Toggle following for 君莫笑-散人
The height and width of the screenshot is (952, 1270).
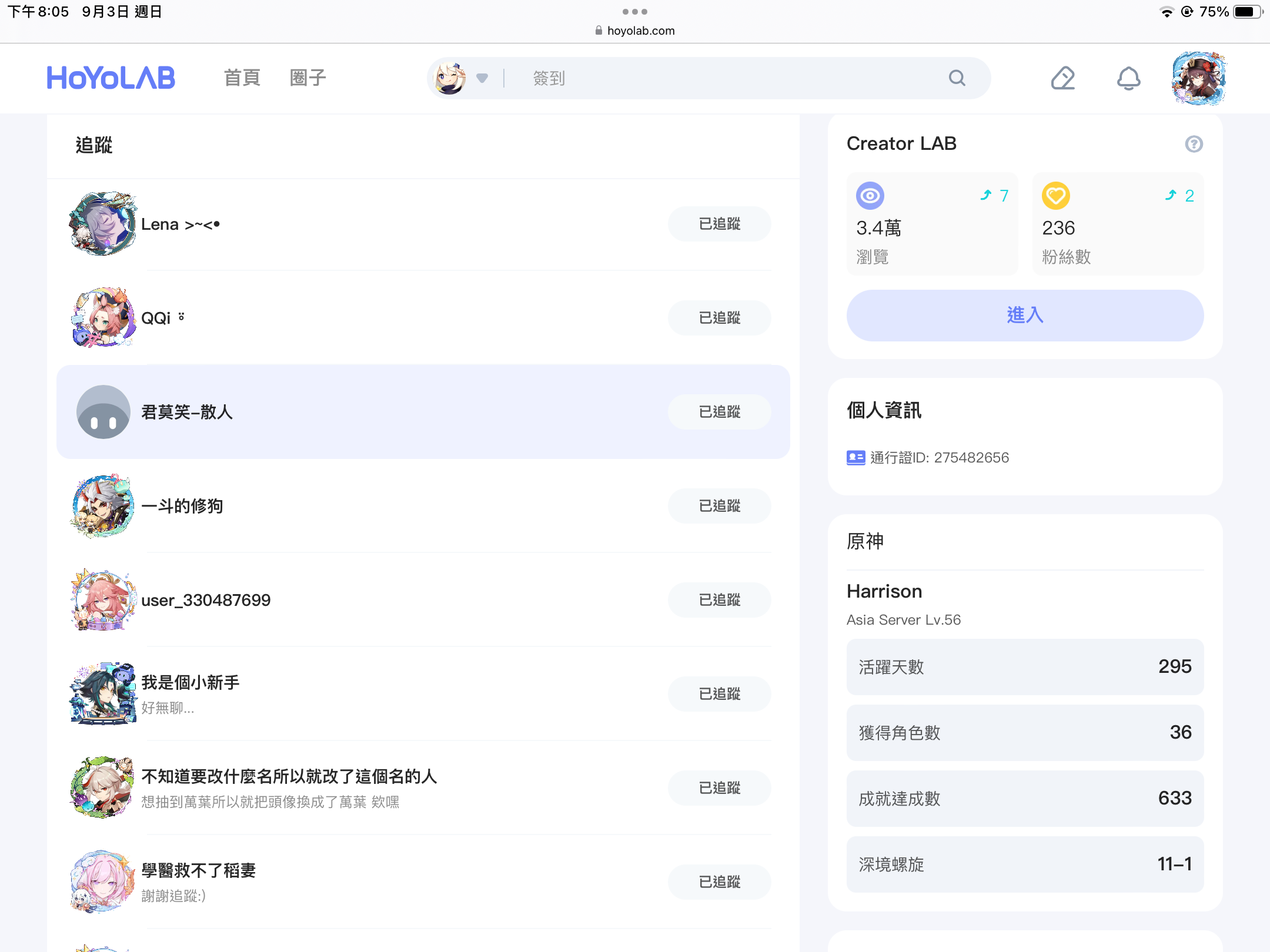[719, 412]
